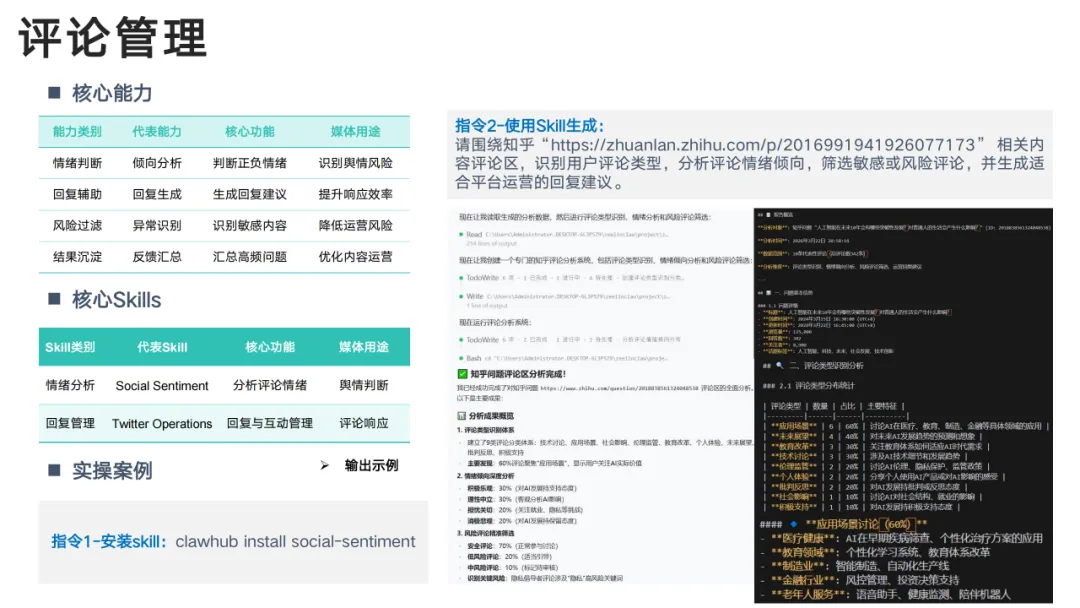
Task: Click the 异常识别 cell
Action: [x=157, y=225]
